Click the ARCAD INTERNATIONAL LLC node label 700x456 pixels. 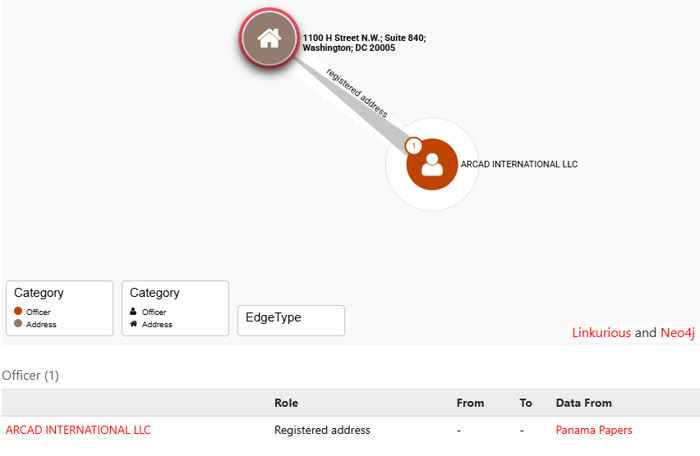(519, 164)
